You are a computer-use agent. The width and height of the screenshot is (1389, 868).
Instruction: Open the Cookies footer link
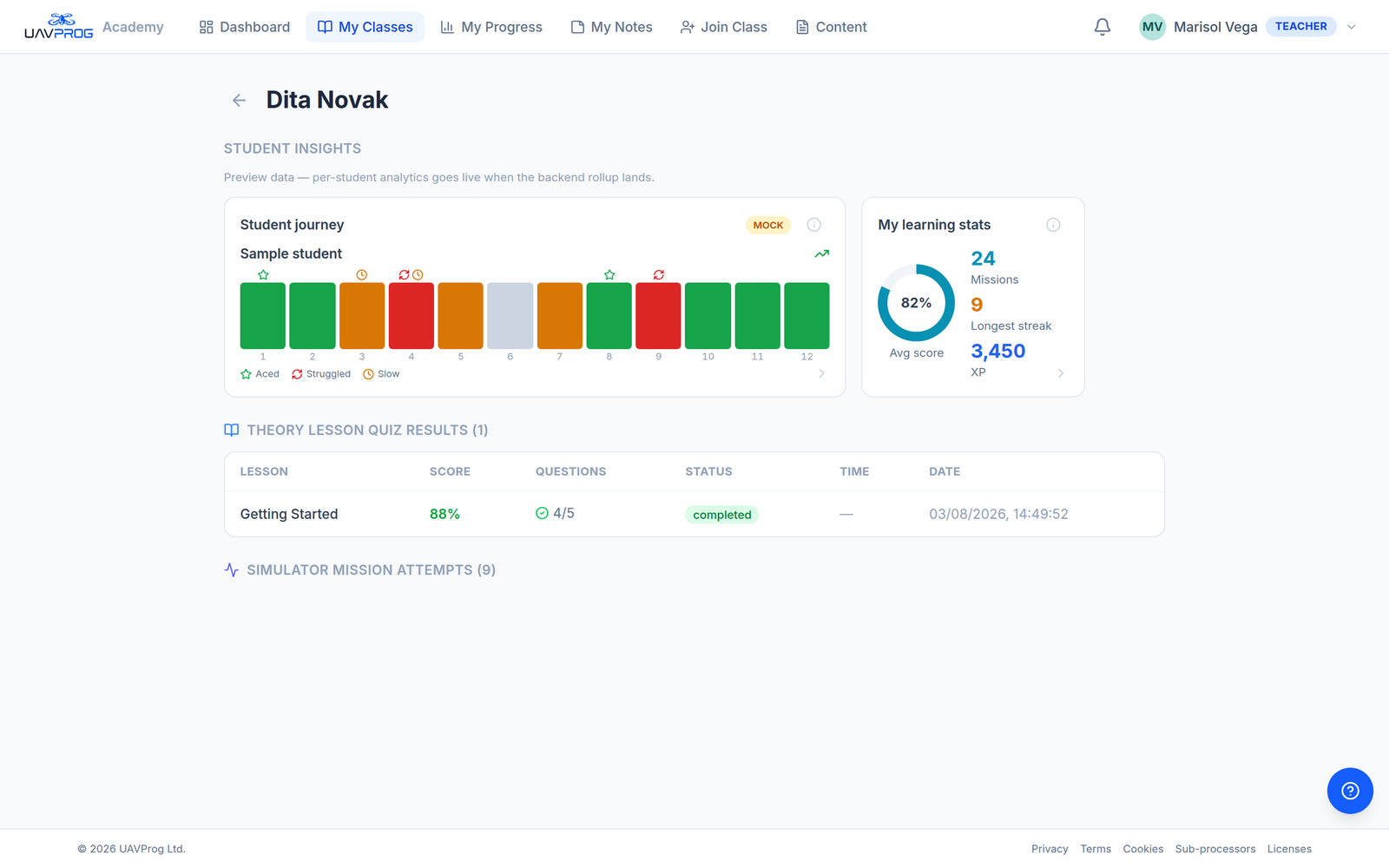pos(1143,849)
